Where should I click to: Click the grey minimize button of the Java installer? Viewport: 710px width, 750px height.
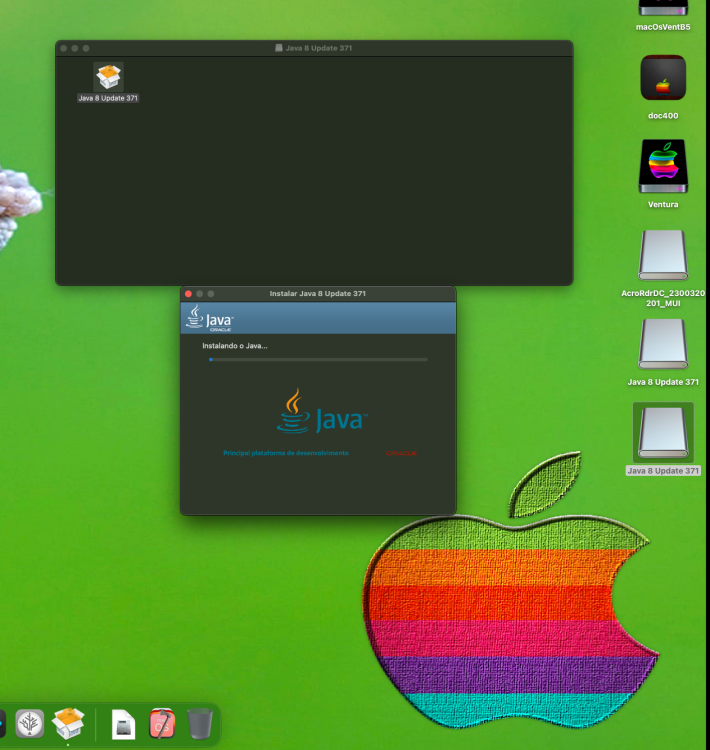(x=200, y=294)
